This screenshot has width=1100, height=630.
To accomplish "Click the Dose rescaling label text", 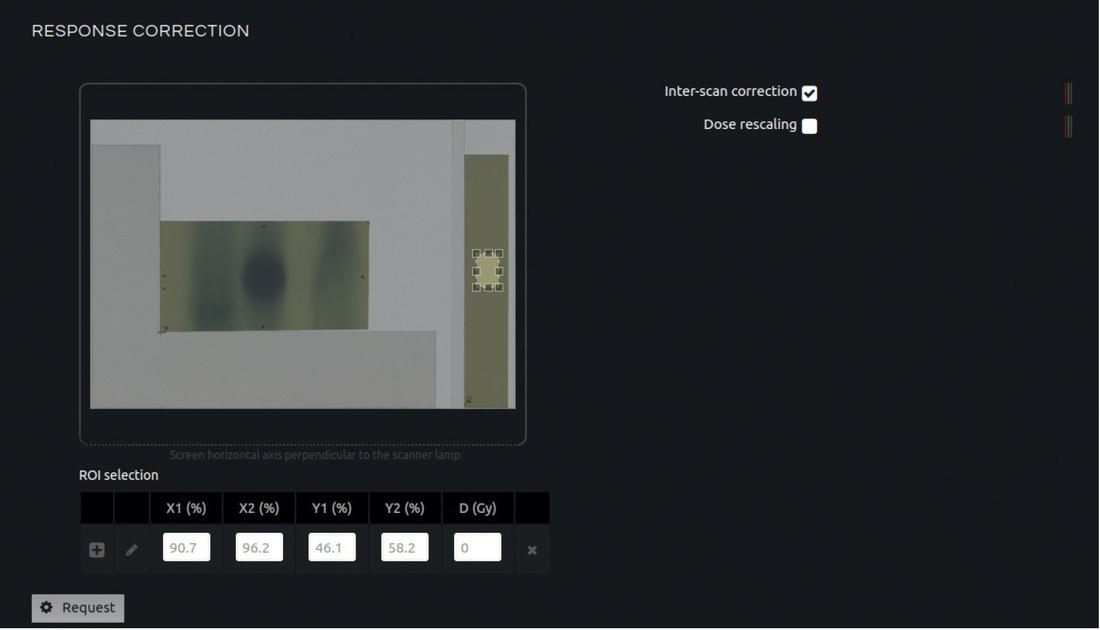I will tap(750, 125).
